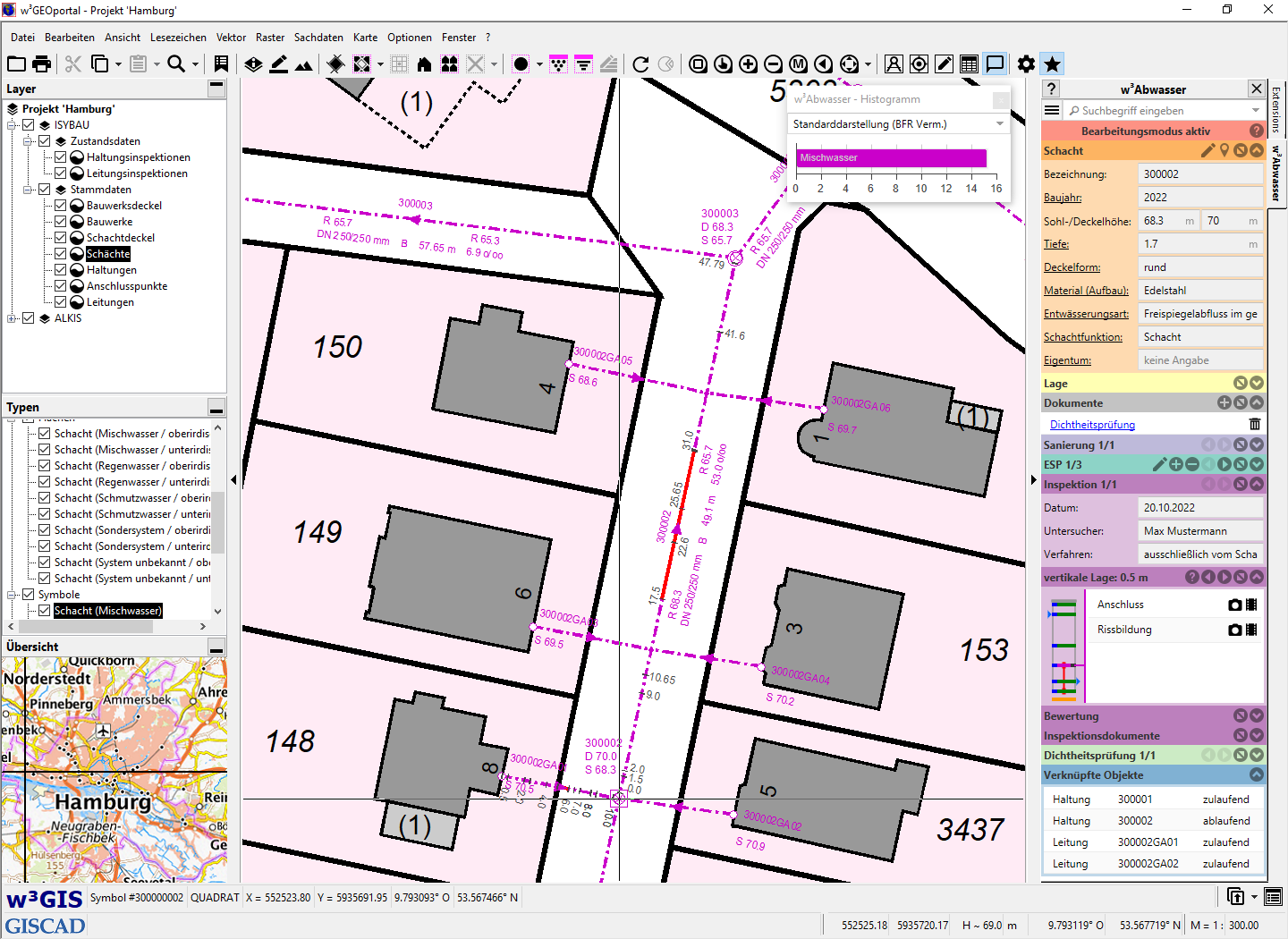This screenshot has height=939, width=1288.
Task: Toggle the ISYBAU layer checkbox
Action: click(29, 125)
